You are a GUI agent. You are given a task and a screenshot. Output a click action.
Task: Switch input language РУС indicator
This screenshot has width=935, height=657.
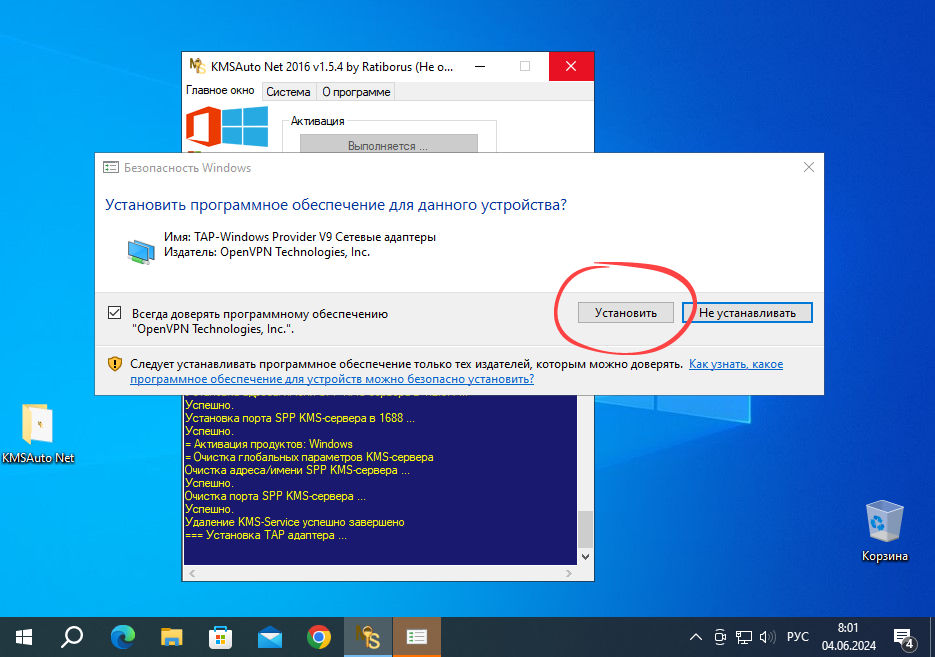[797, 637]
